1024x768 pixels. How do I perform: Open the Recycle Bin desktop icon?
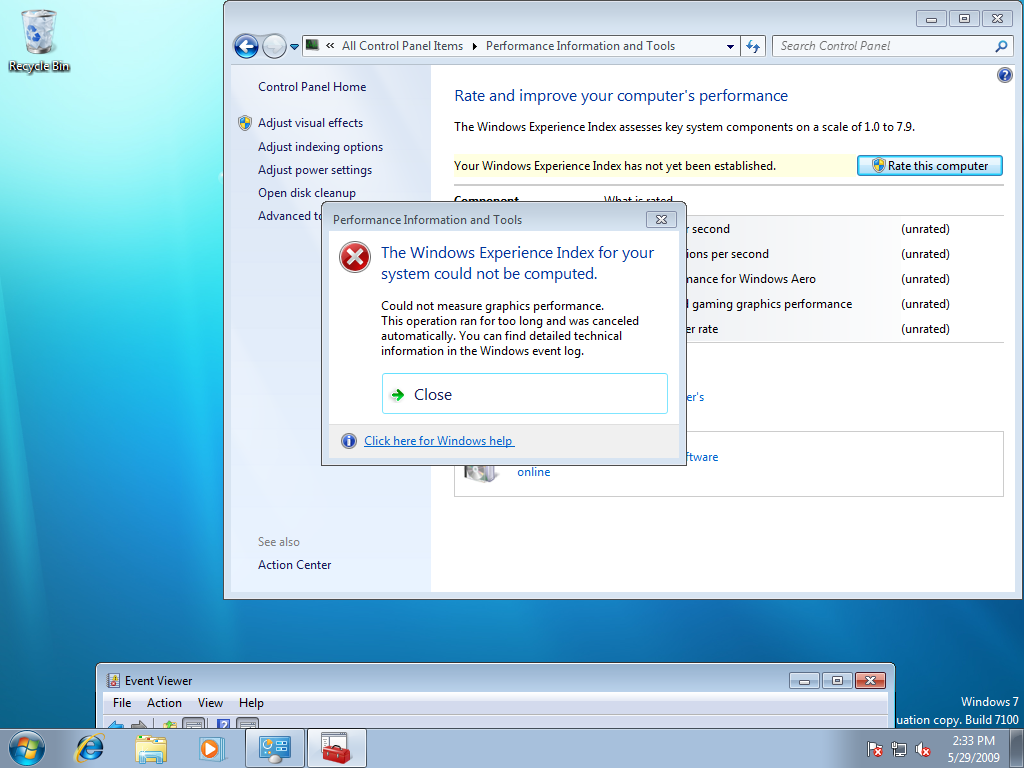coord(39,41)
